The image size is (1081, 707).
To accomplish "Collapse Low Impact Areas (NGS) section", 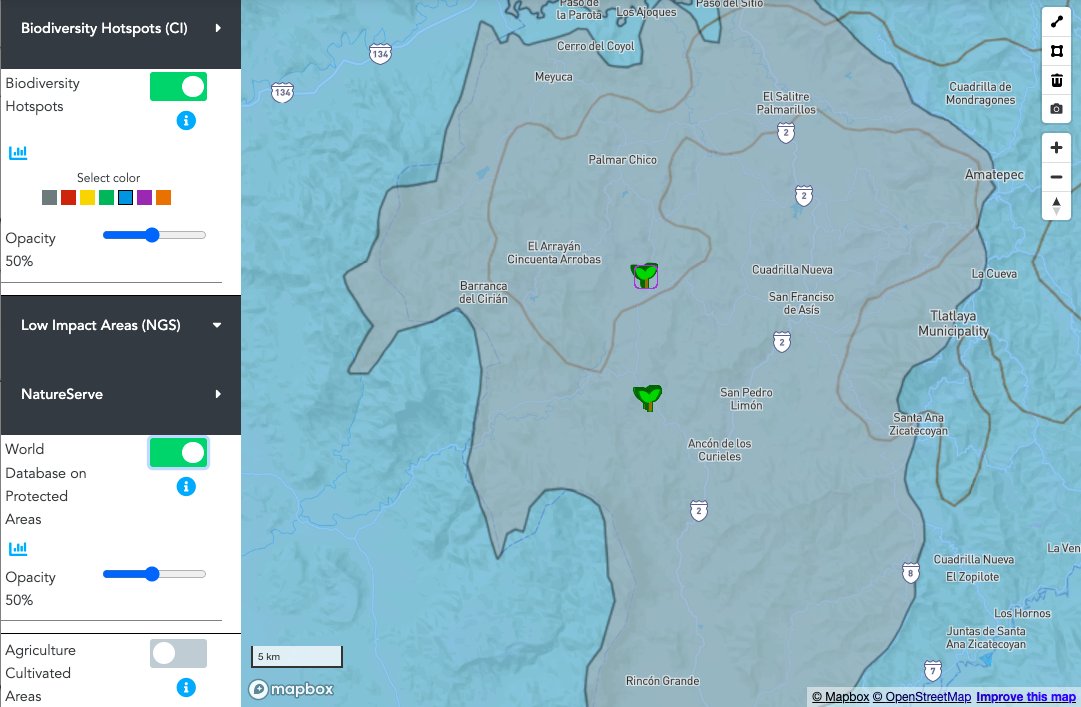I will pyautogui.click(x=121, y=325).
